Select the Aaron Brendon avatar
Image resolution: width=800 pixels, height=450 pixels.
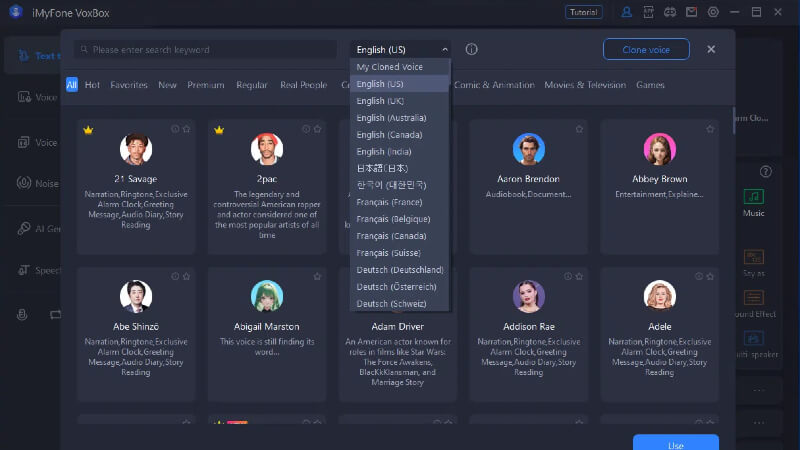pyautogui.click(x=529, y=149)
